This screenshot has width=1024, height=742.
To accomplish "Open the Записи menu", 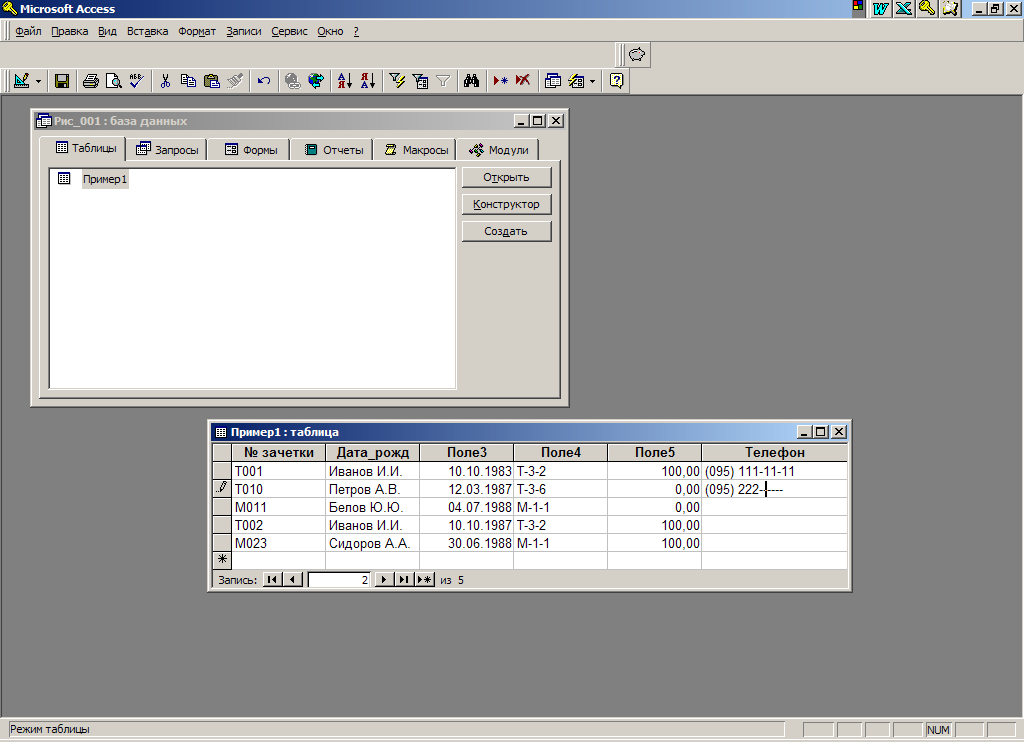I will pyautogui.click(x=244, y=31).
